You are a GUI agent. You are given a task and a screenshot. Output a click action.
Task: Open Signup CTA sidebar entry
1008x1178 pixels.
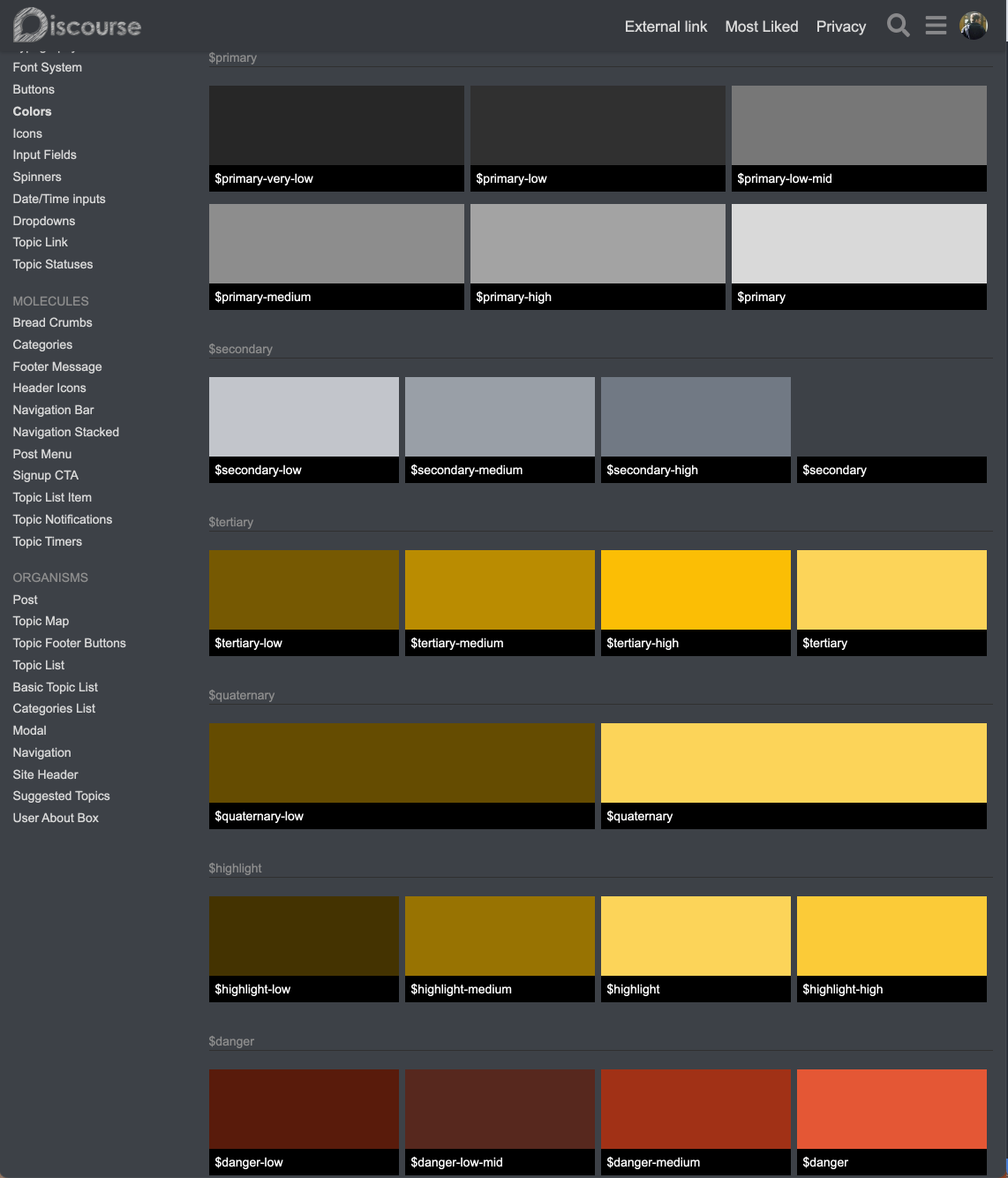[46, 475]
